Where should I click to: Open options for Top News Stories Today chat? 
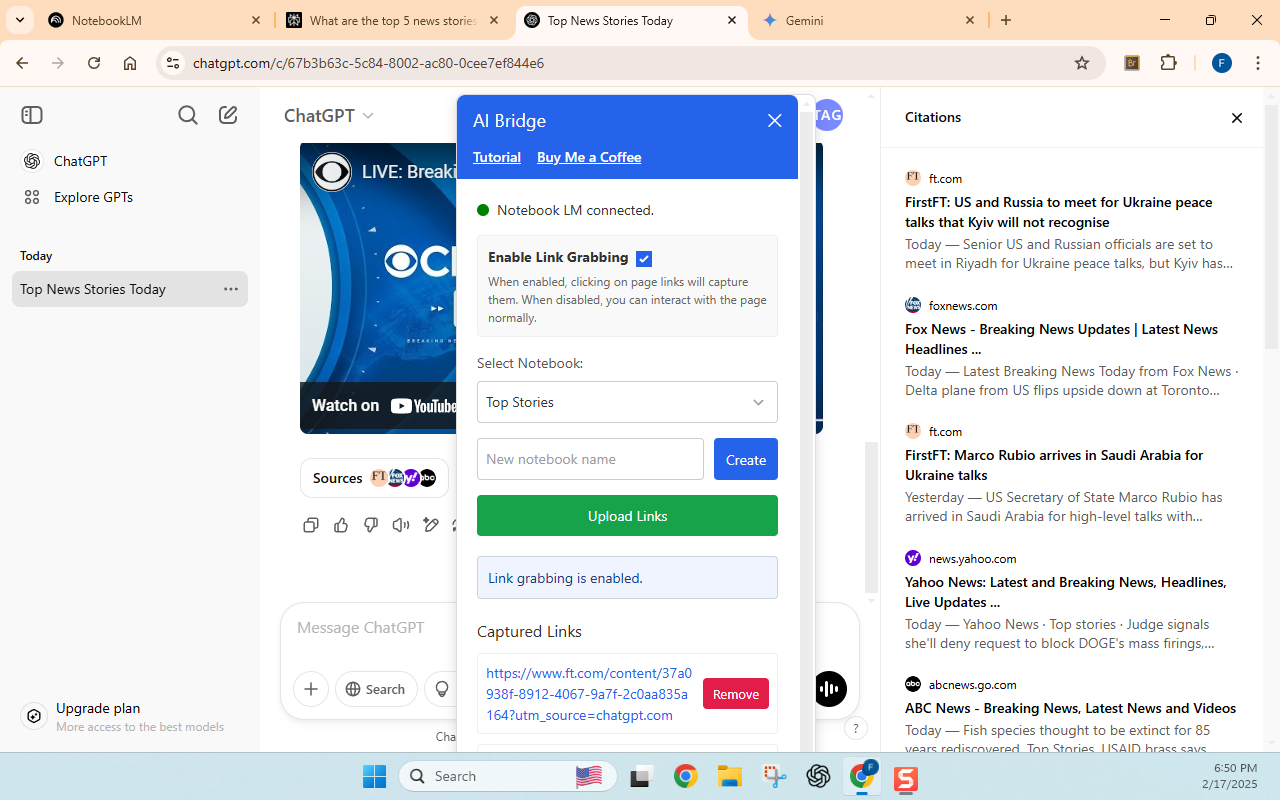(x=231, y=289)
